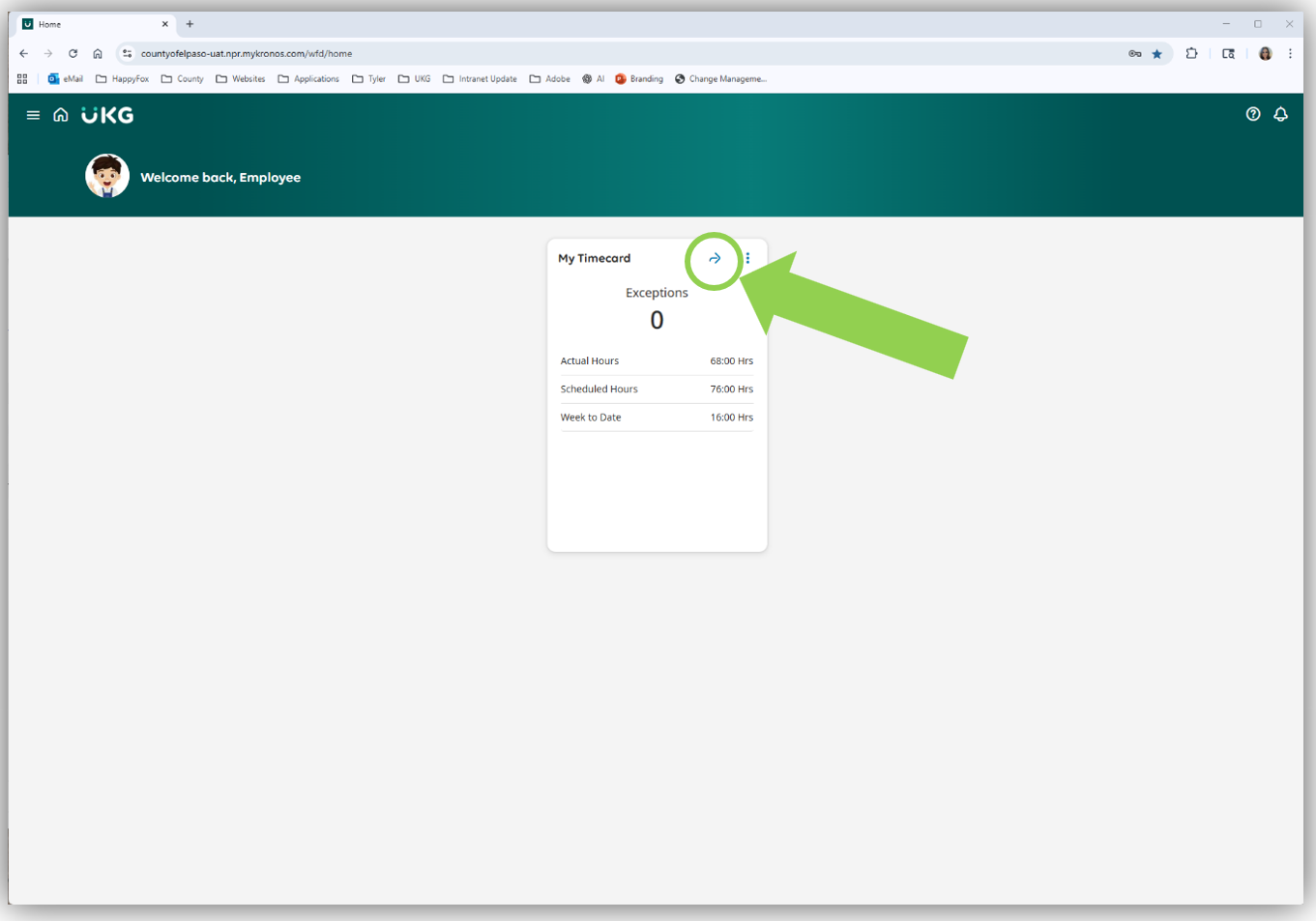Maximize the browser window
This screenshot has width=1316, height=921.
pos(1258,24)
